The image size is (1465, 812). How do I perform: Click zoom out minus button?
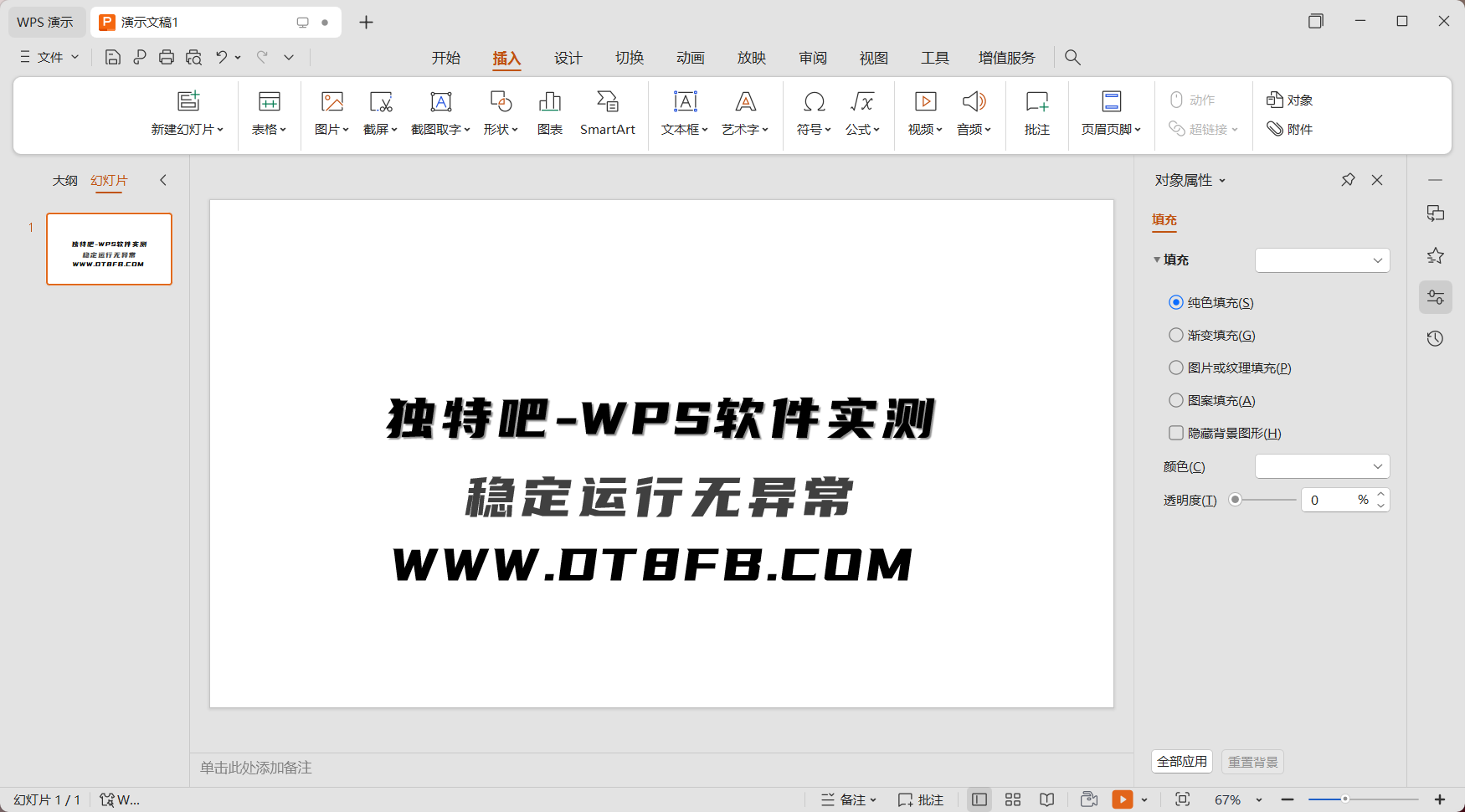1288,799
